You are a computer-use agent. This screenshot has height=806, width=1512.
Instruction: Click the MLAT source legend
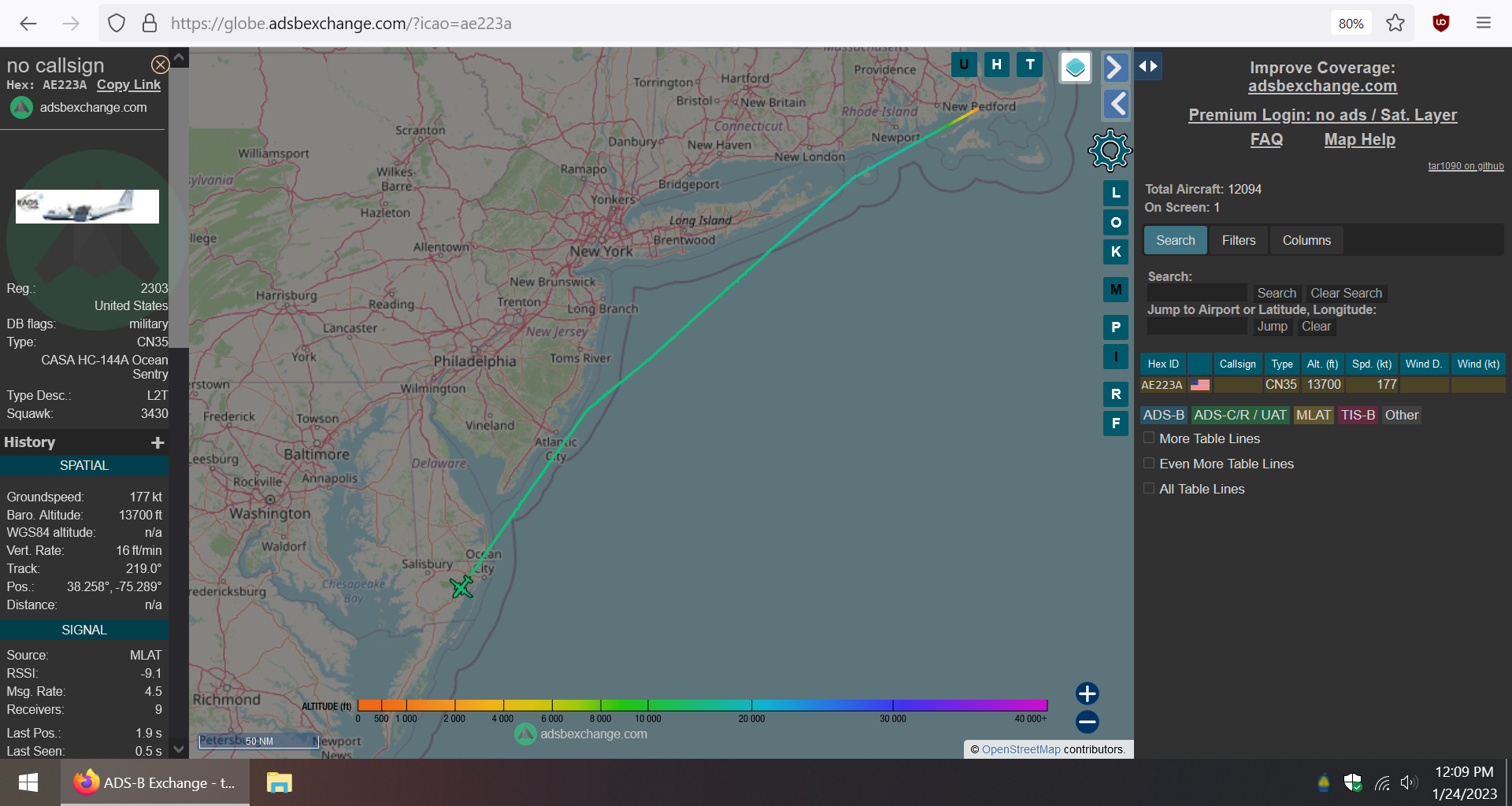point(1314,415)
